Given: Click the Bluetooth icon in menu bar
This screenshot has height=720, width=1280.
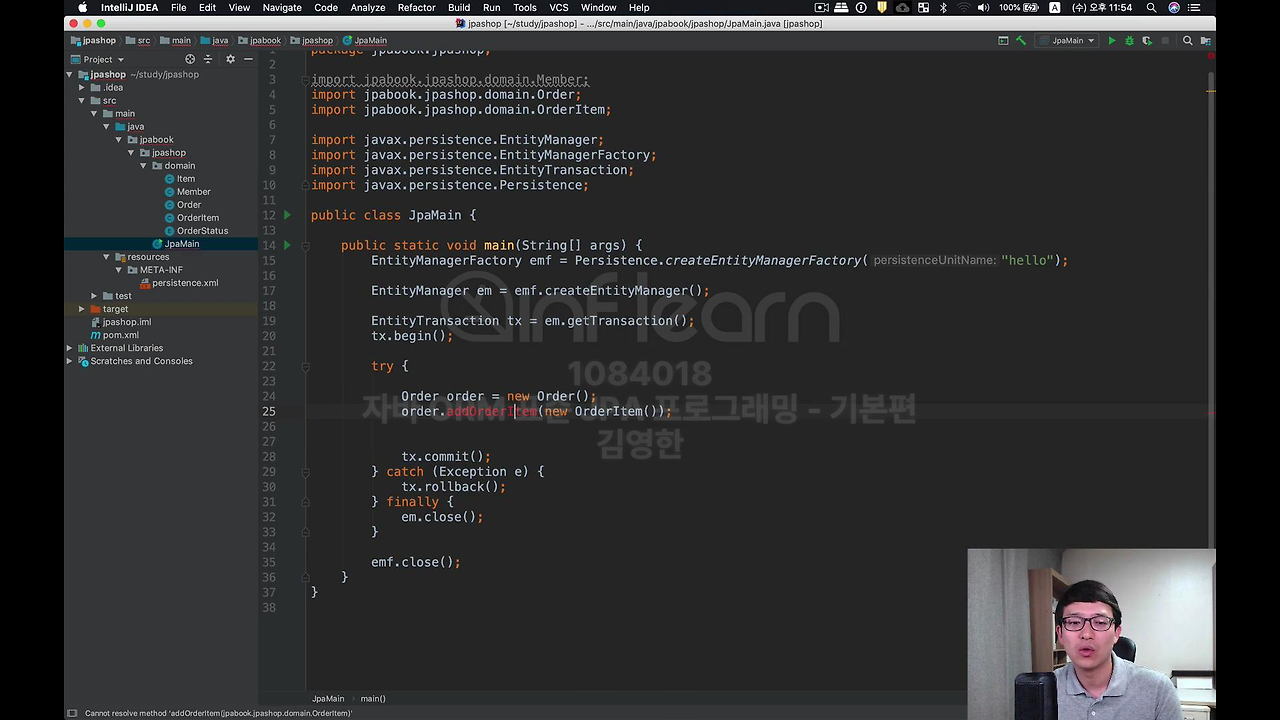Looking at the screenshot, I should [x=943, y=8].
